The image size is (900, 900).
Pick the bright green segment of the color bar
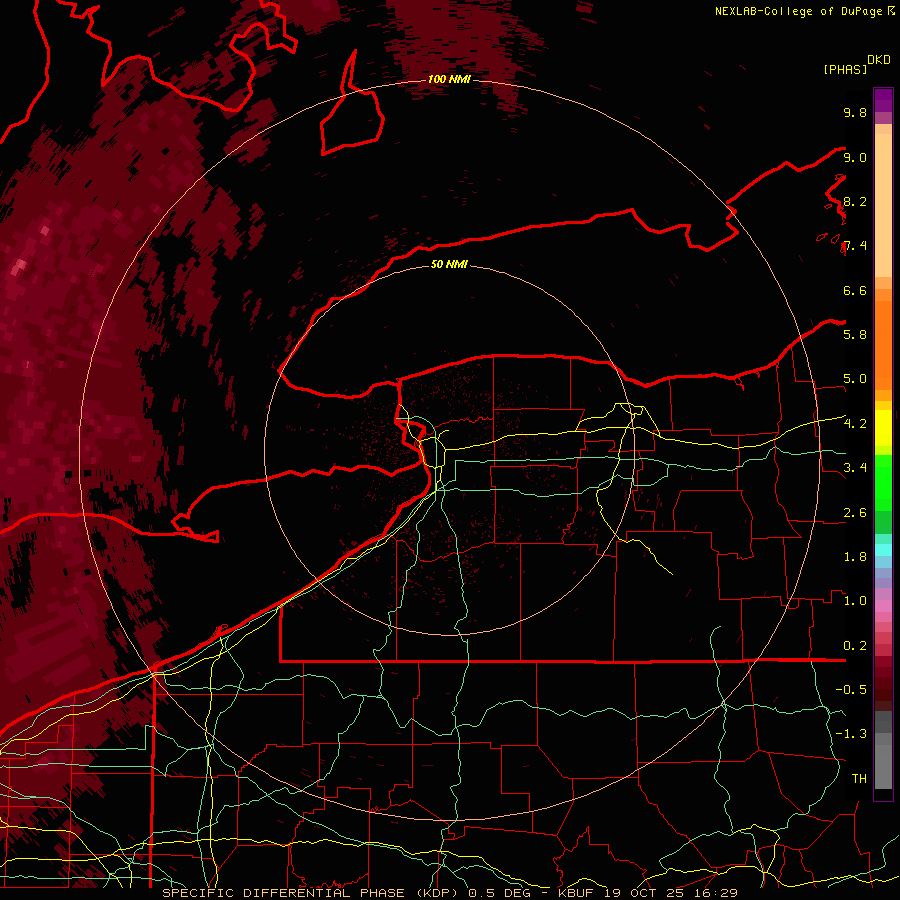click(883, 482)
